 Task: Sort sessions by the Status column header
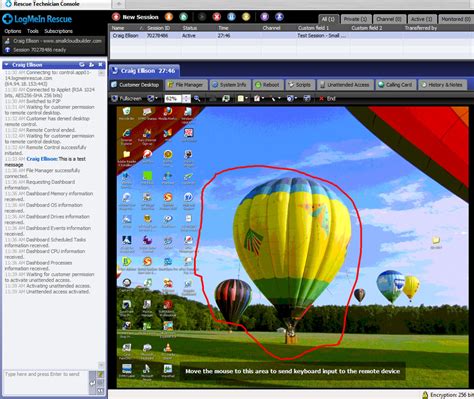click(x=190, y=28)
